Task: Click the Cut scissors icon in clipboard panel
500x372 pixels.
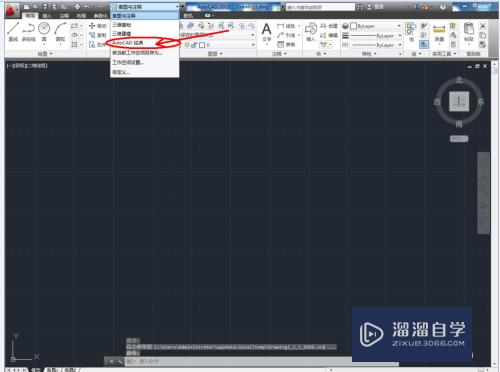Action: [482, 26]
